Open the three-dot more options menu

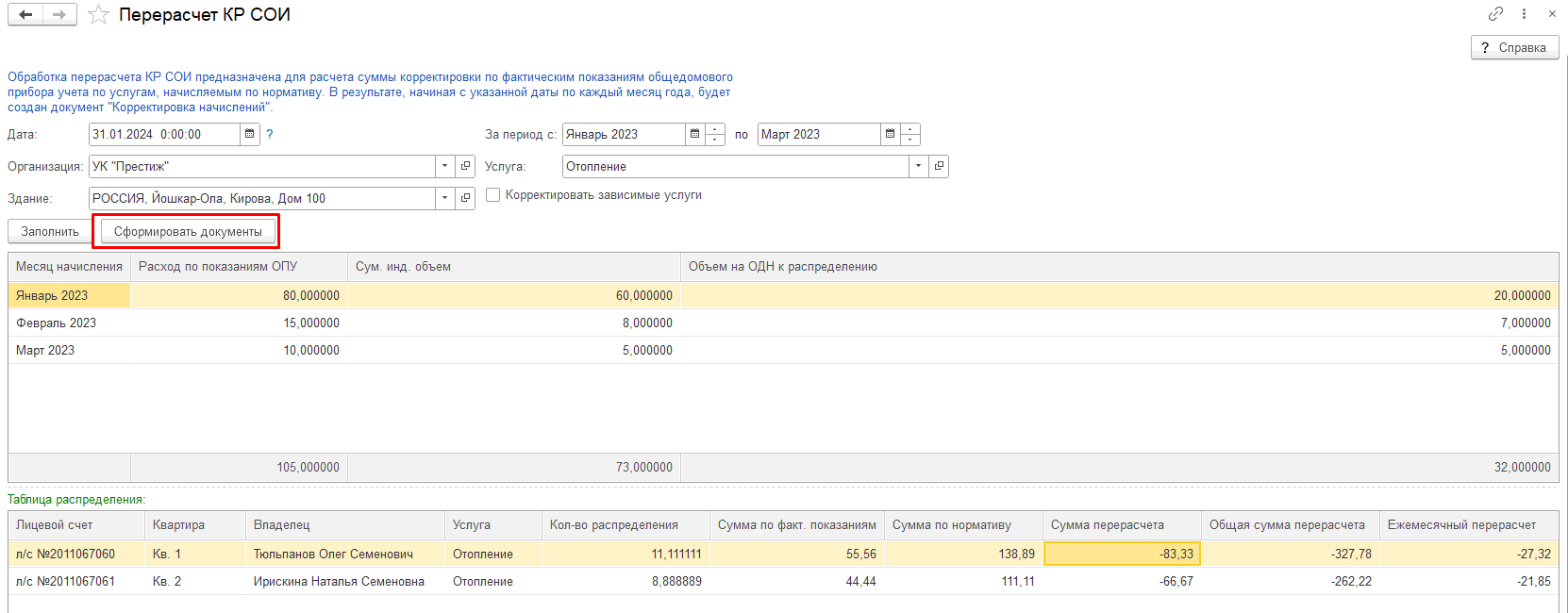(1524, 14)
